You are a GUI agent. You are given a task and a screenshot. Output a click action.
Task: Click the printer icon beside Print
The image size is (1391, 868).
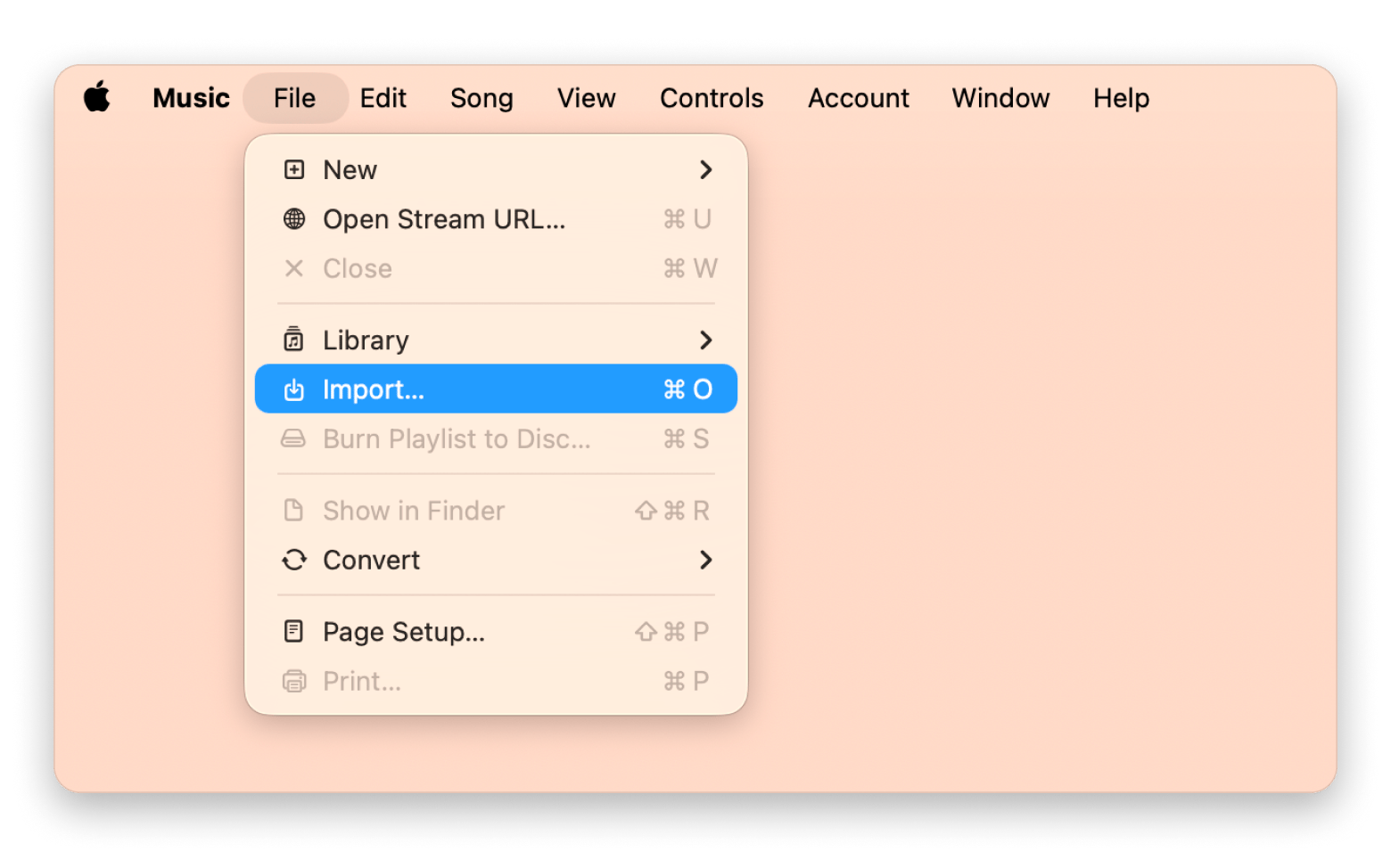[294, 680]
